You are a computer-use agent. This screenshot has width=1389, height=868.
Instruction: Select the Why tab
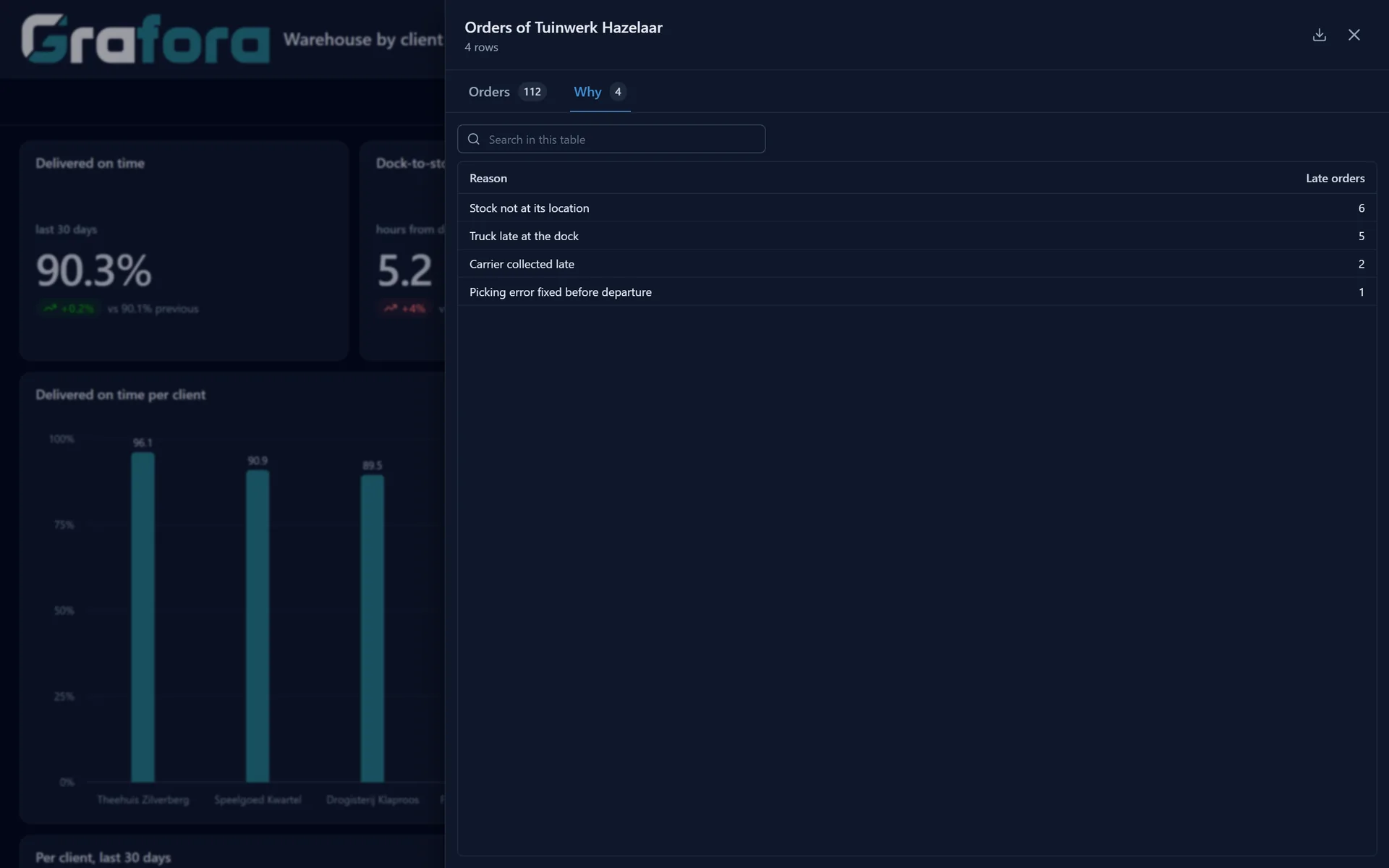(600, 92)
